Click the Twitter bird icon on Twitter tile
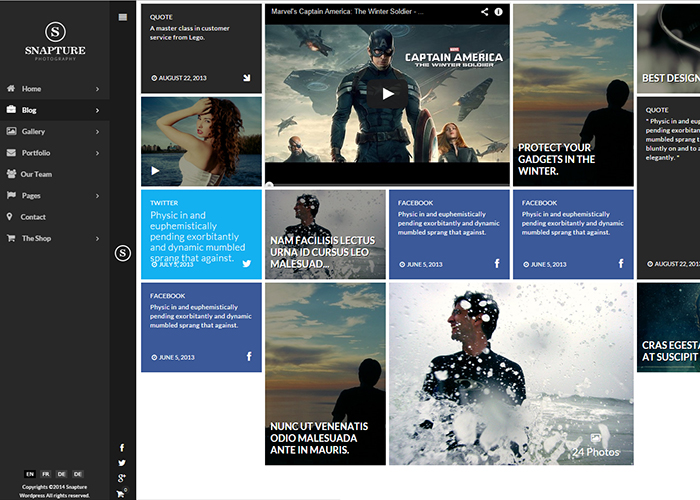Screen dimensions: 700x500 [246, 263]
